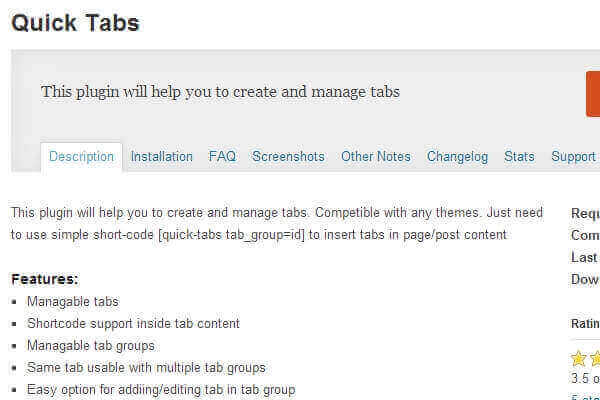Open the Changelog tab
Image resolution: width=600 pixels, height=400 pixels.
(x=457, y=157)
